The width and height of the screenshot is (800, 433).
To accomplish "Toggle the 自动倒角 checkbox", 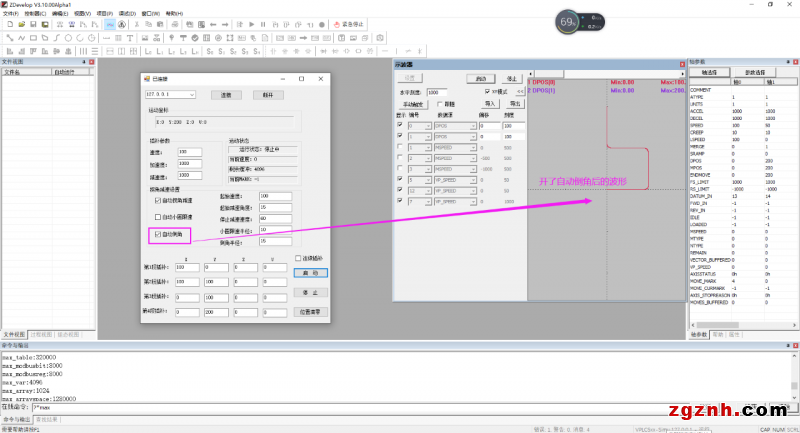I will point(157,233).
